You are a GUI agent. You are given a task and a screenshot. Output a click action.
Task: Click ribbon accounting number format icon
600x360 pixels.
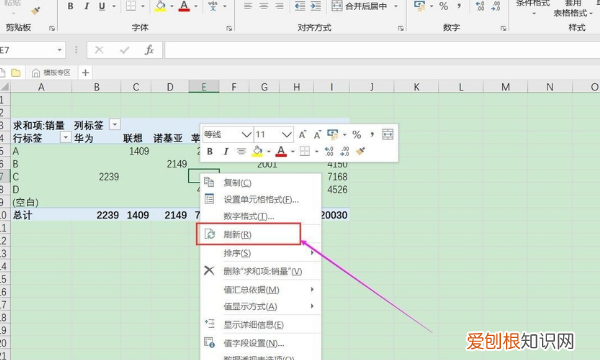(420, 6)
